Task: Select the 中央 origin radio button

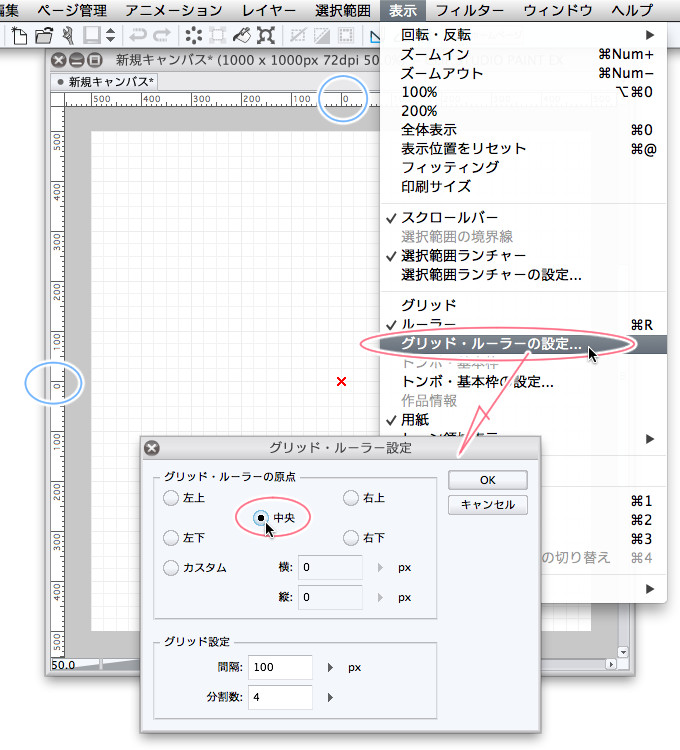Action: [261, 518]
